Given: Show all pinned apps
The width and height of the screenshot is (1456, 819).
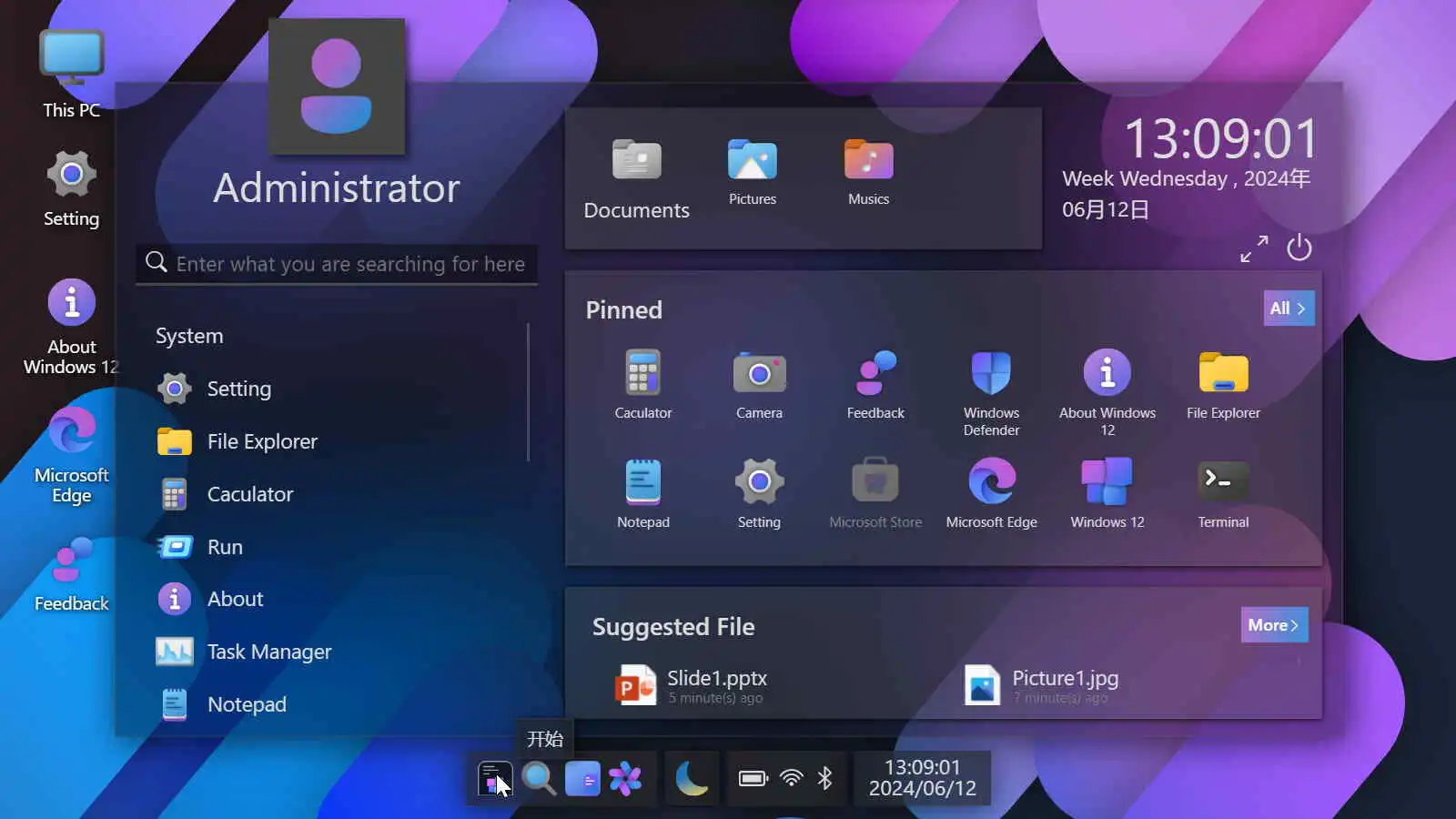Looking at the screenshot, I should click(x=1289, y=308).
